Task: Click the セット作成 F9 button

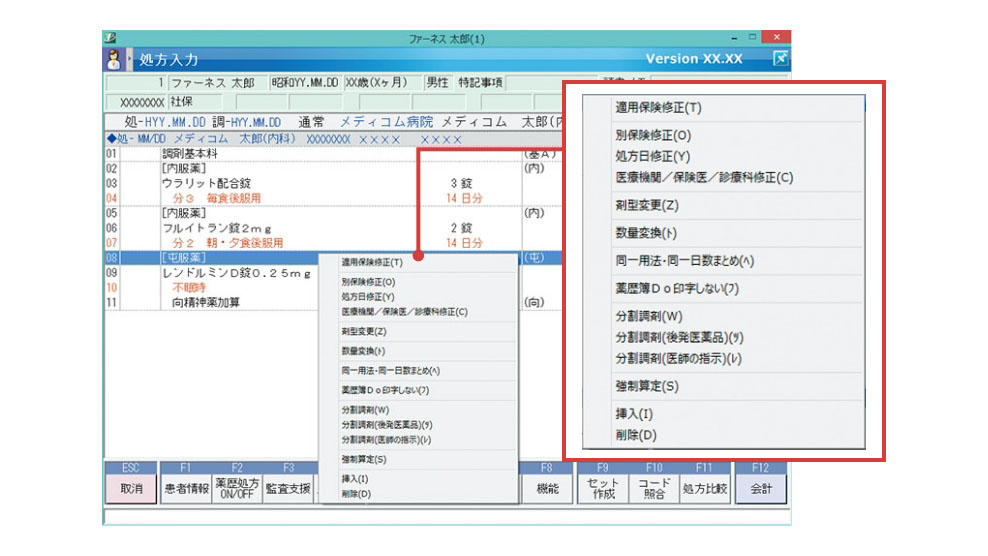Action: click(602, 488)
